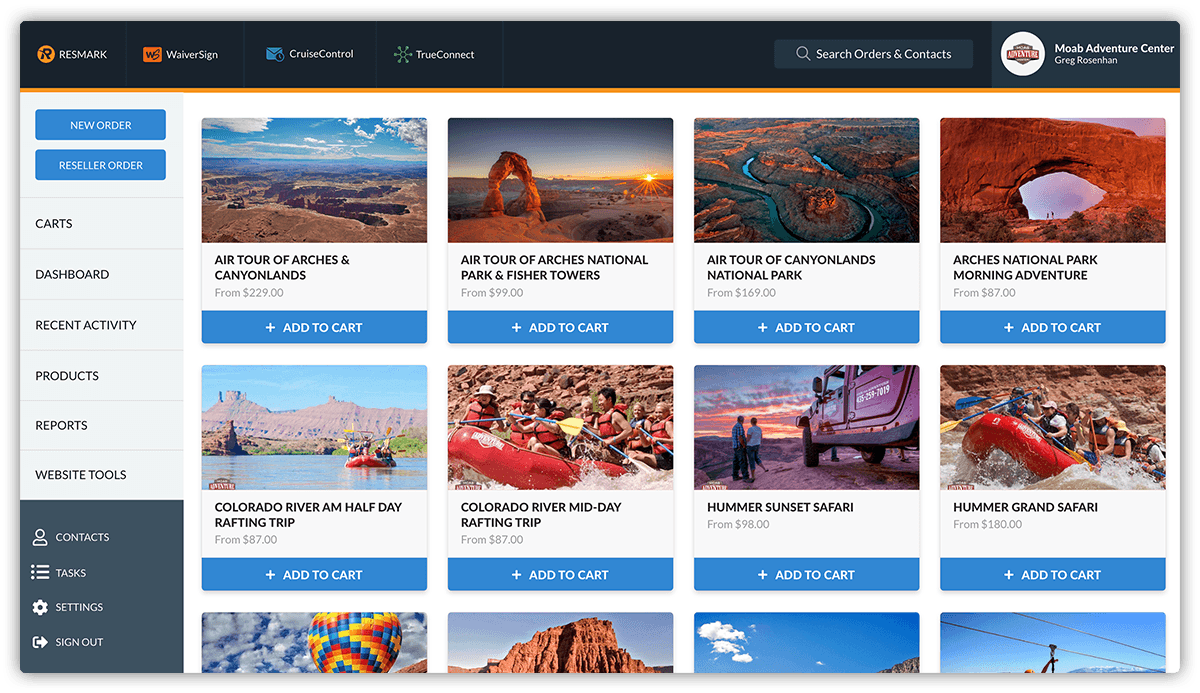Click the WaiverSign logo icon
Viewport: 1200px width, 693px height.
152,54
